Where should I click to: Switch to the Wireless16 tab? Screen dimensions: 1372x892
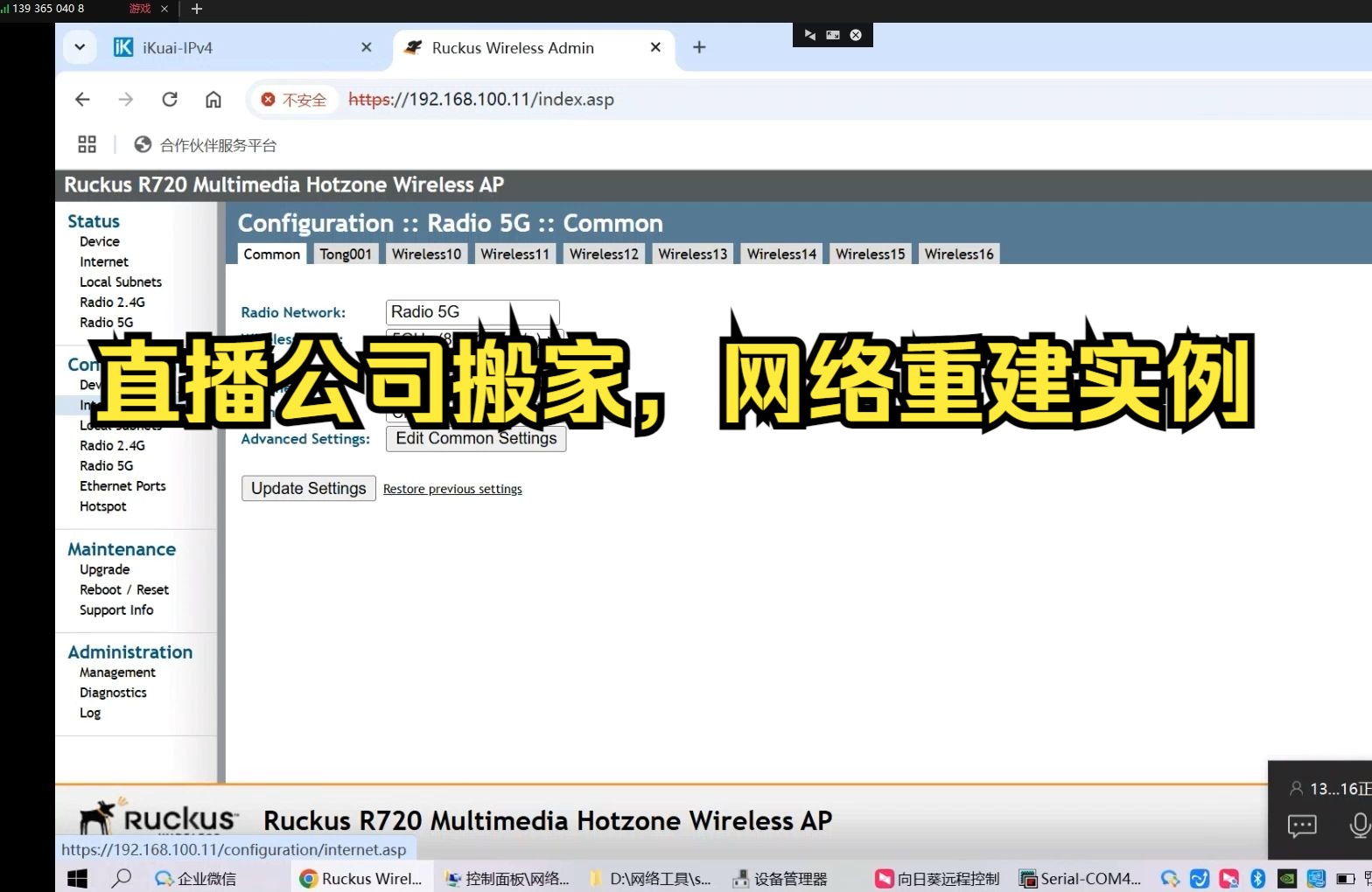[959, 254]
